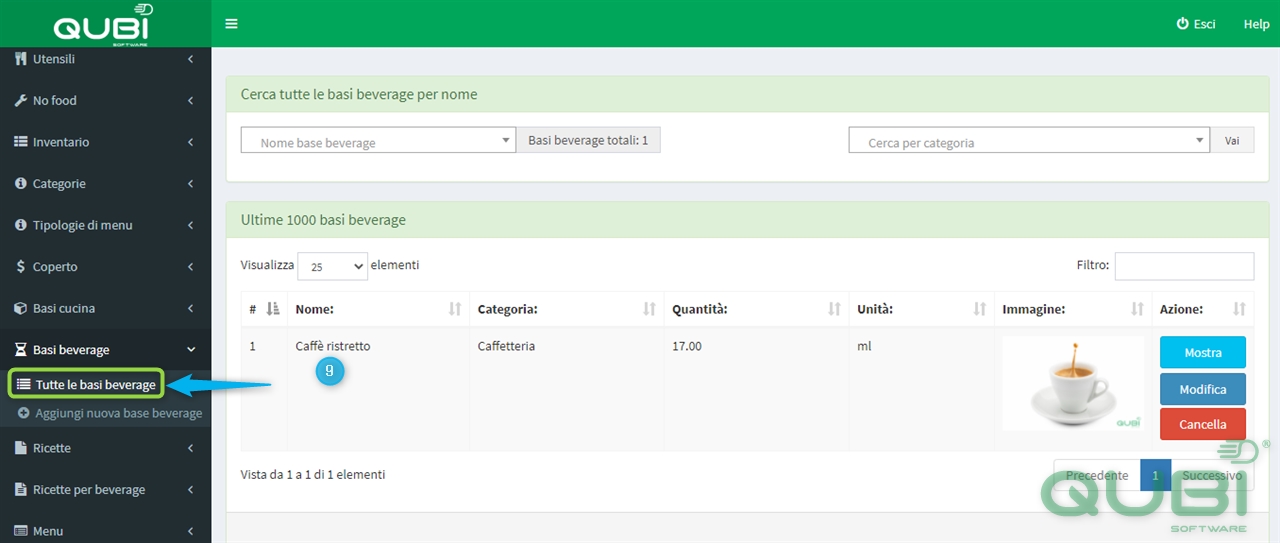This screenshot has width=1280, height=543.
Task: Expand the Basi cucina sidebar menu
Action: pyautogui.click(x=105, y=308)
